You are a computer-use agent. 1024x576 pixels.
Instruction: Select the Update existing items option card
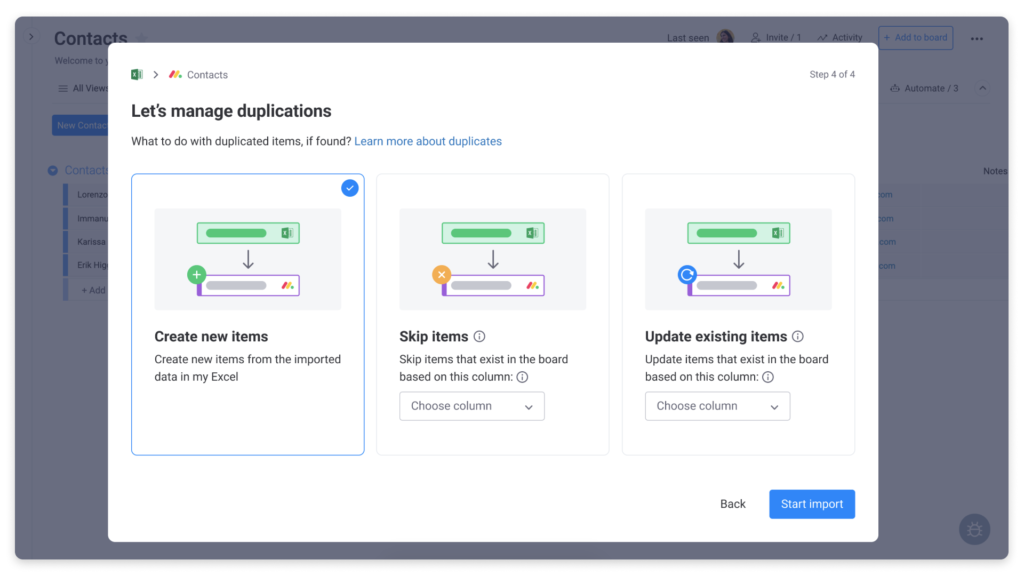(x=738, y=314)
